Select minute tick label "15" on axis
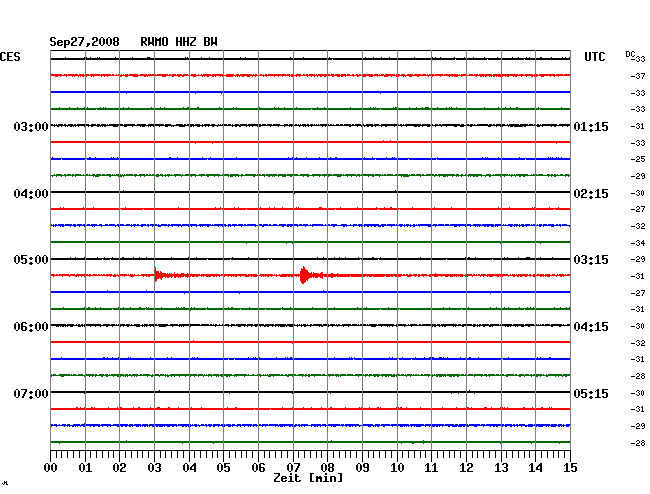Image resolution: width=650 pixels, height=494 pixels. pos(570,467)
